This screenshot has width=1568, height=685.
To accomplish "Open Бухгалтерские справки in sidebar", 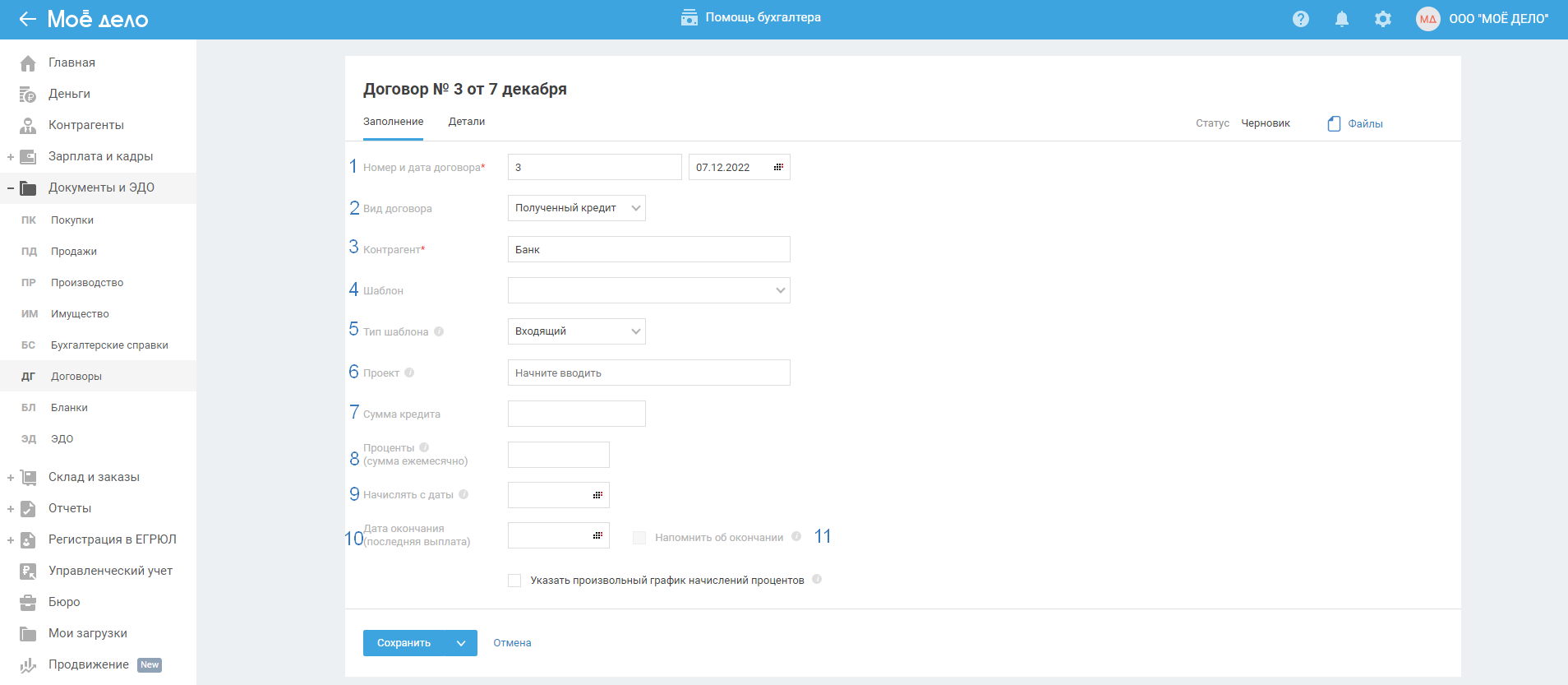I will pyautogui.click(x=109, y=345).
